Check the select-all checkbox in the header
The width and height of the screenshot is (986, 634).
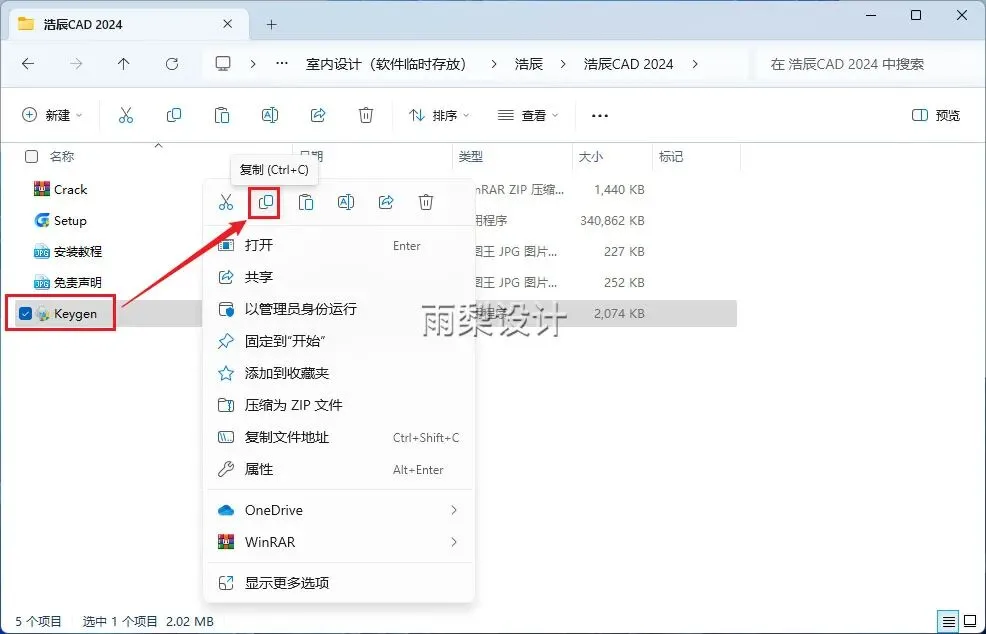[x=31, y=157]
